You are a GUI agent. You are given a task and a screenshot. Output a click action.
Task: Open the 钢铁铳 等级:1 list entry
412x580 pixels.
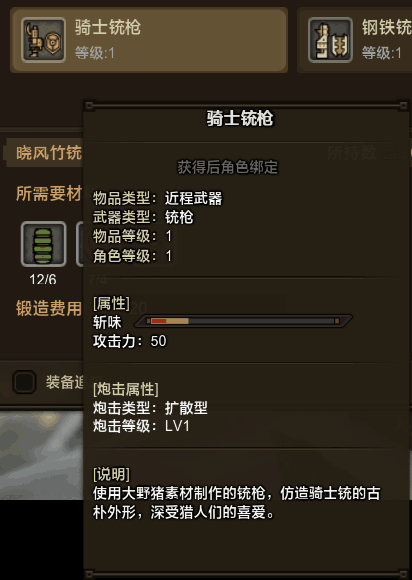tap(354, 40)
